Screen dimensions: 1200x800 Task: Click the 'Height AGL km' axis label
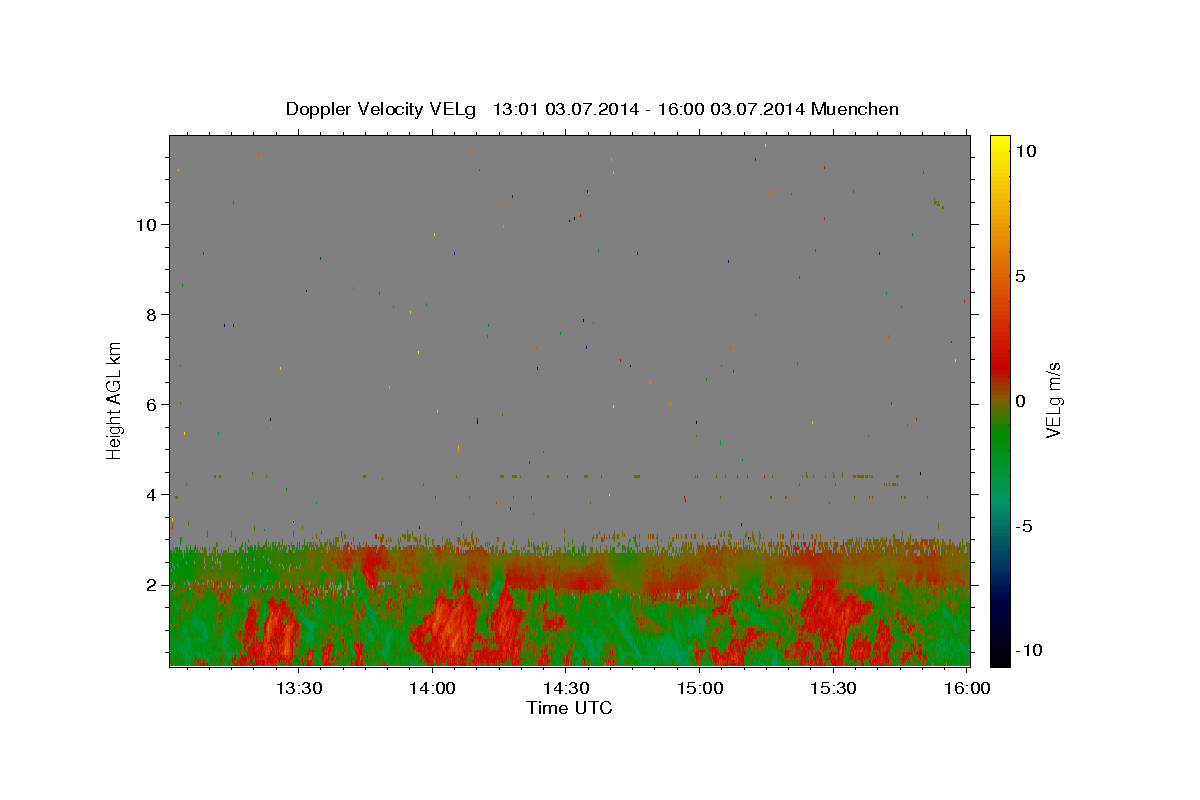coord(114,400)
